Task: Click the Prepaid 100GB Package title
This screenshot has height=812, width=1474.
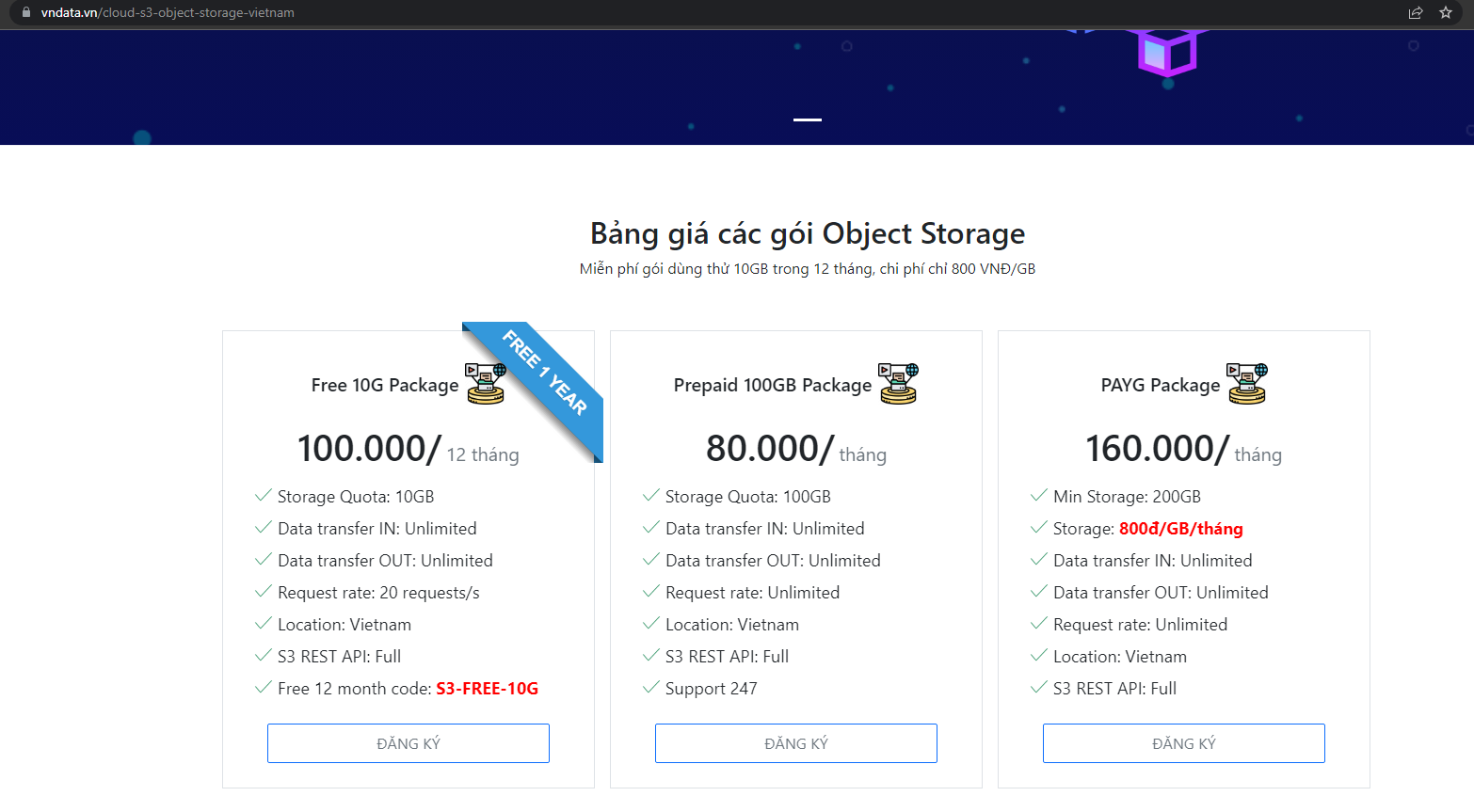Action: click(x=773, y=385)
